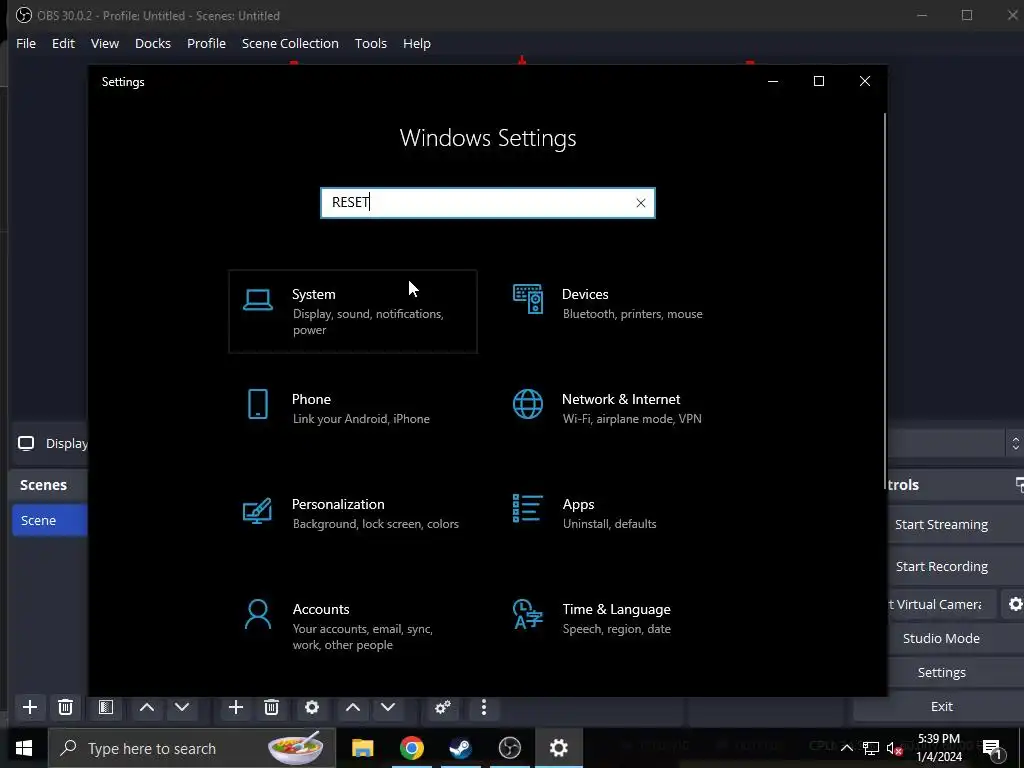The height and width of the screenshot is (768, 1024).
Task: Add a source with the Sources plus button
Action: point(236,707)
